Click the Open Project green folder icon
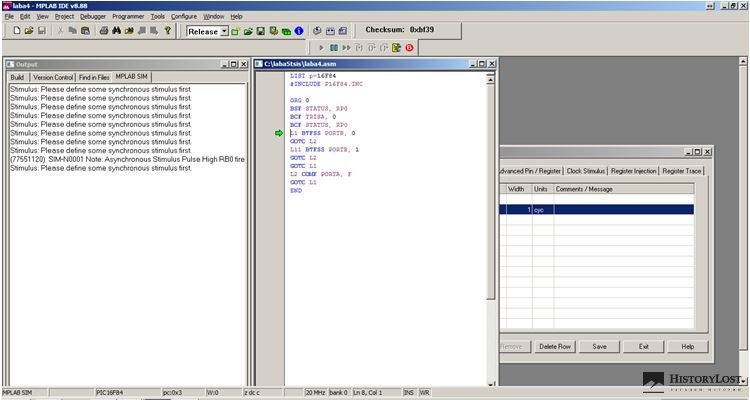The height and width of the screenshot is (400, 750). tap(248, 32)
